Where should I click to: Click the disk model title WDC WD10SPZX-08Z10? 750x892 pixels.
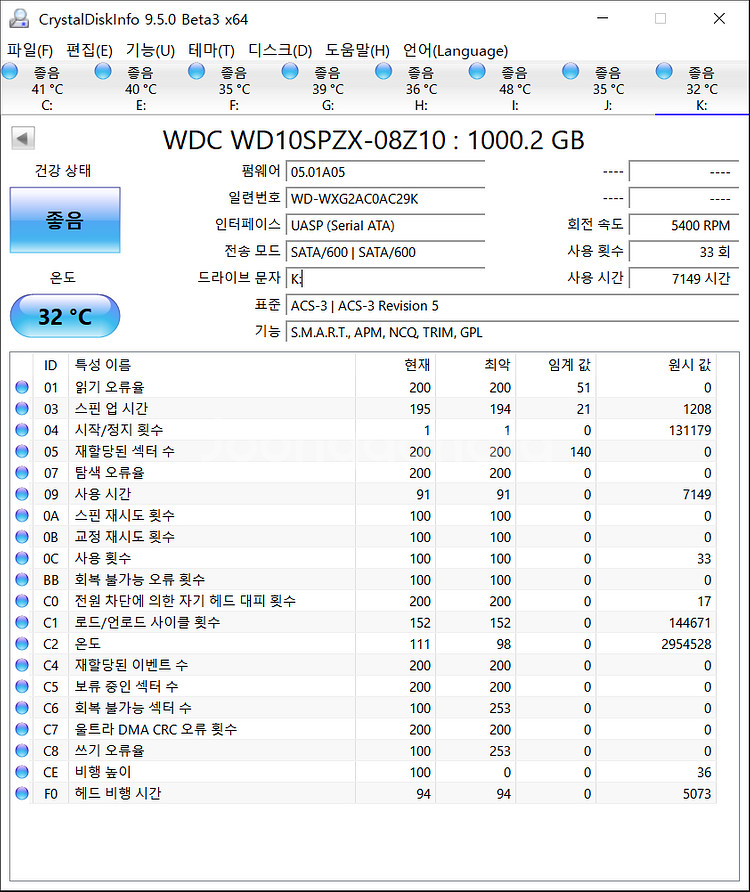click(374, 140)
